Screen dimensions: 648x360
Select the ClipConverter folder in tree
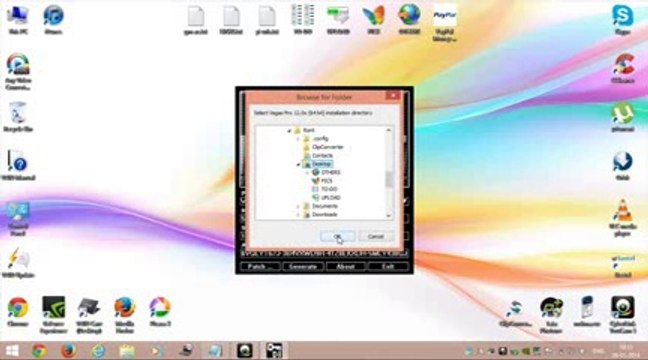coord(327,147)
